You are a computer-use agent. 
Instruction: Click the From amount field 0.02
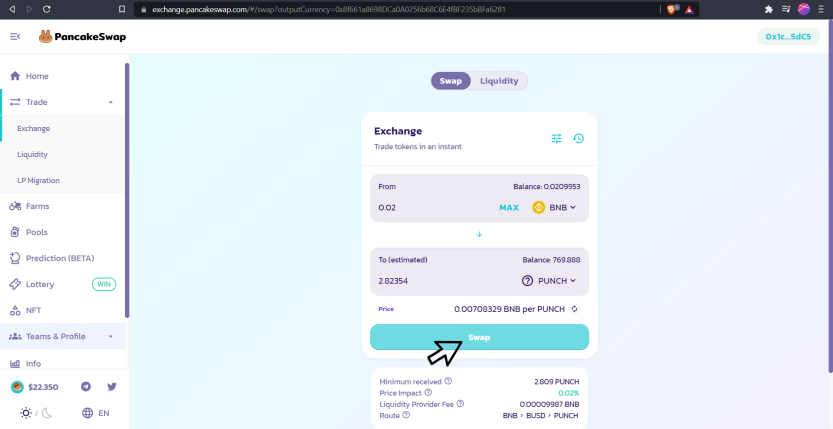pyautogui.click(x=434, y=207)
